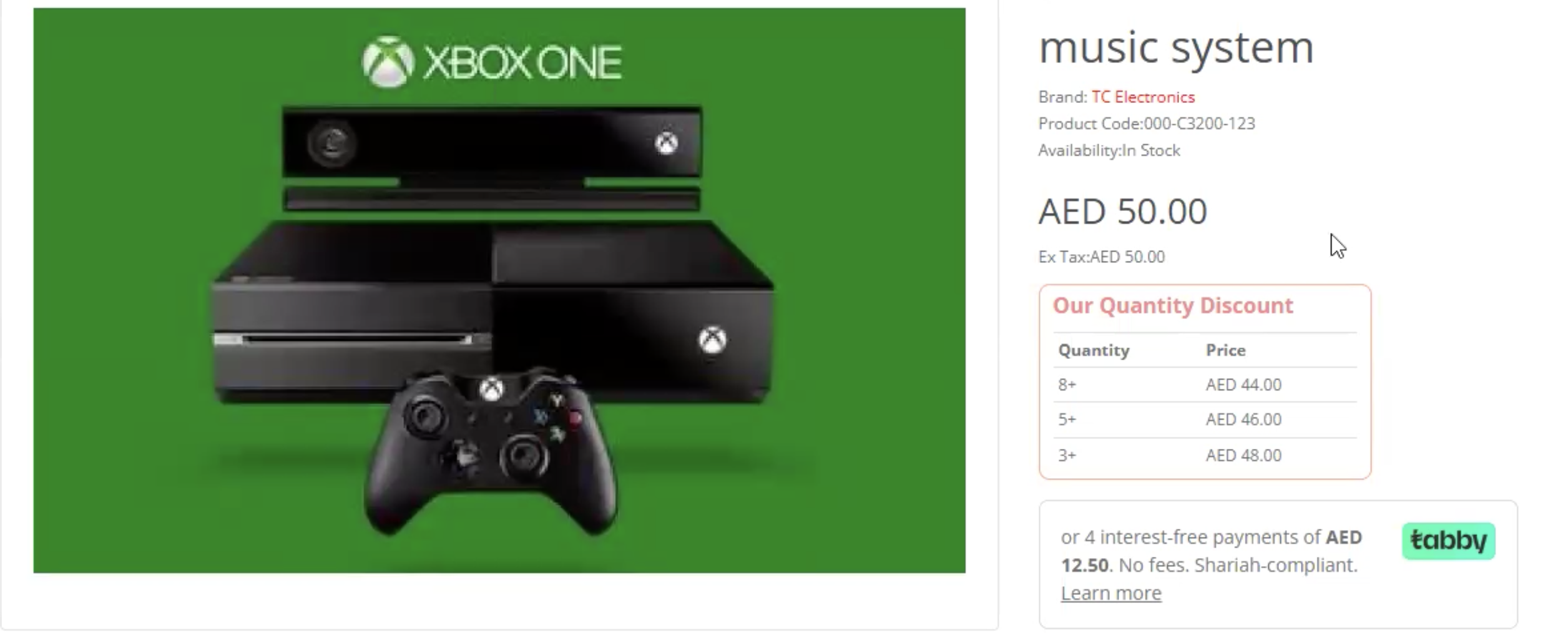Click the AED 48.00 discount price

click(x=1243, y=455)
